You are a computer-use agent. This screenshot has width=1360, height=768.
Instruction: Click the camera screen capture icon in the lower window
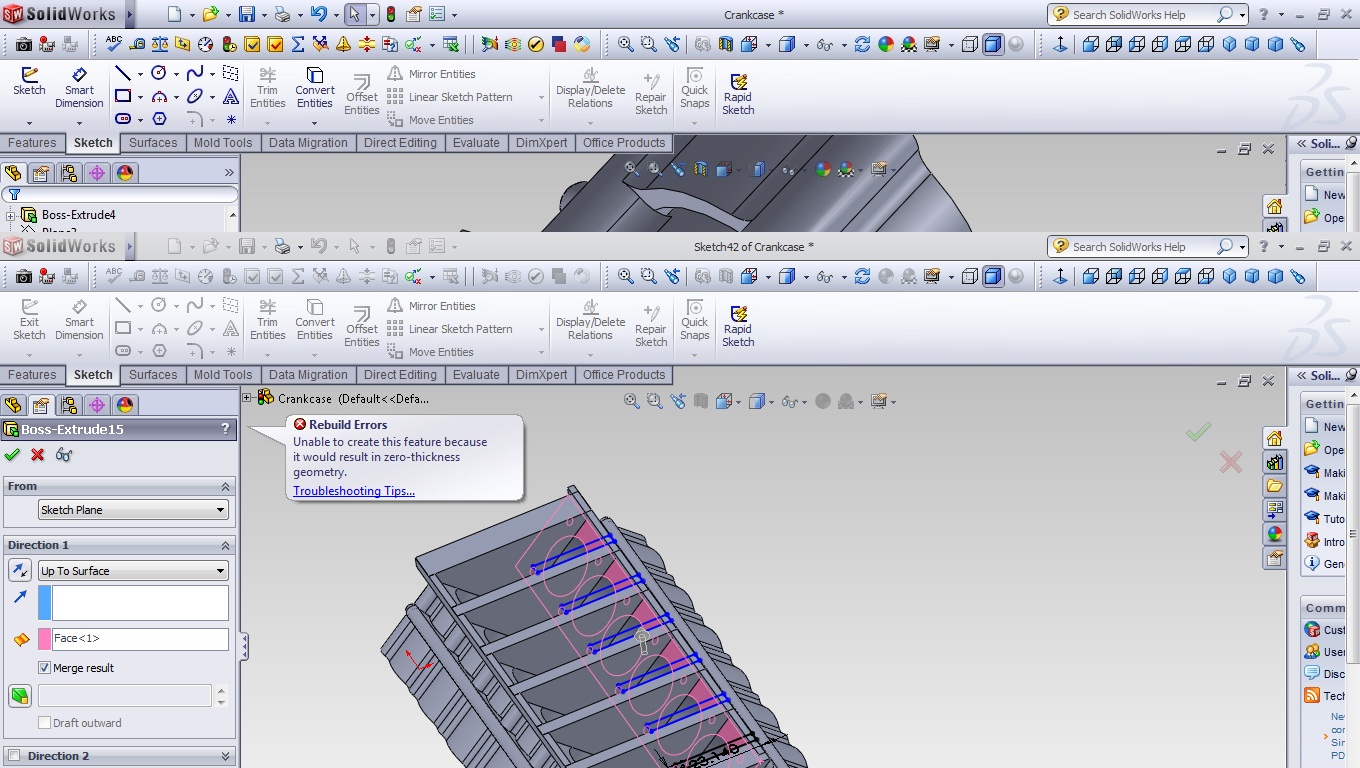24,277
